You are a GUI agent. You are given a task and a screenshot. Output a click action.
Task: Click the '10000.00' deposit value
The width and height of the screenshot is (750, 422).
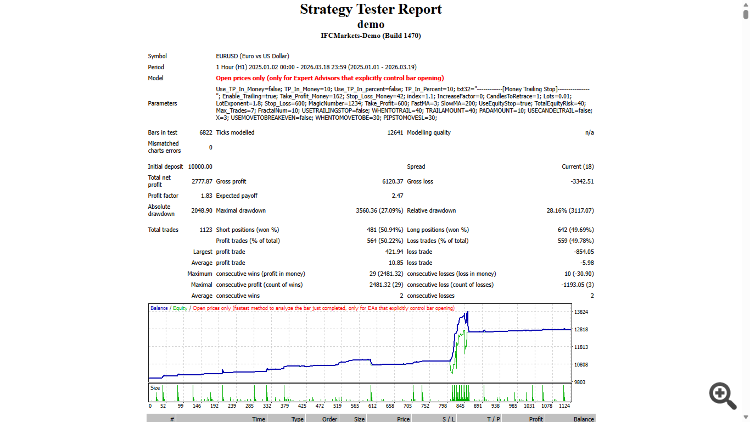[200, 167]
